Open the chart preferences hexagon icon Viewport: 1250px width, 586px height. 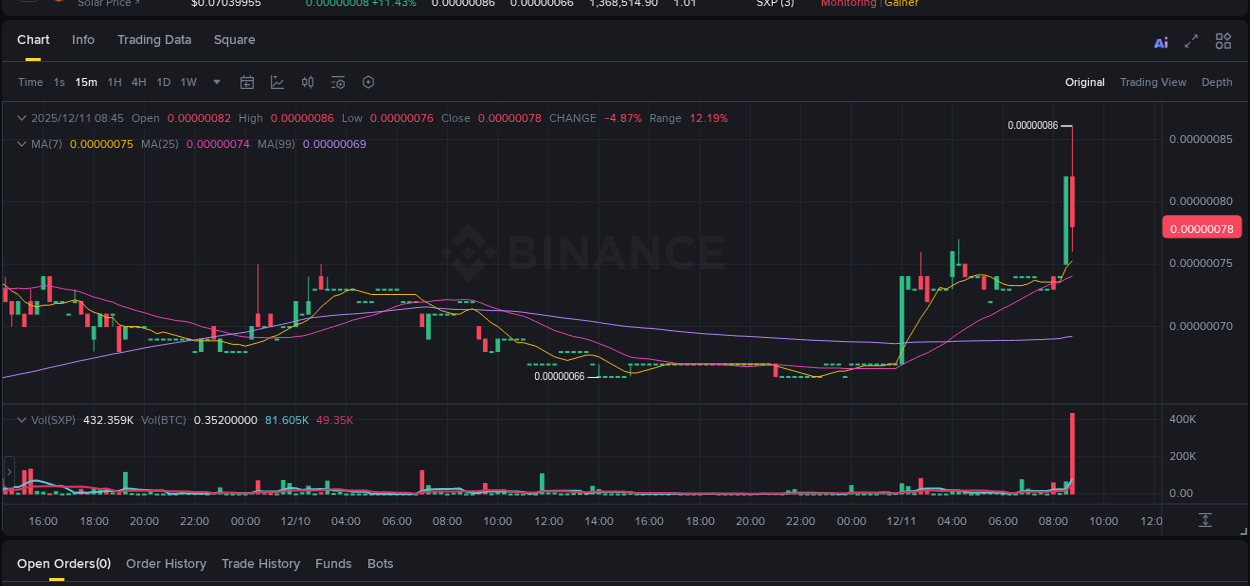coord(368,82)
